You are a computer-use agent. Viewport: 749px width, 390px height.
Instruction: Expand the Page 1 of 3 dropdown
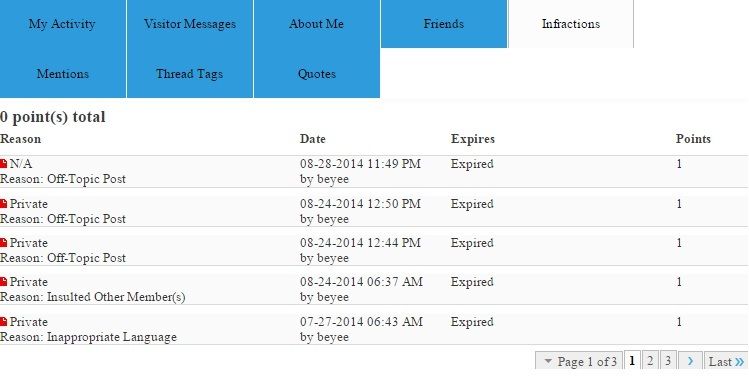579,361
